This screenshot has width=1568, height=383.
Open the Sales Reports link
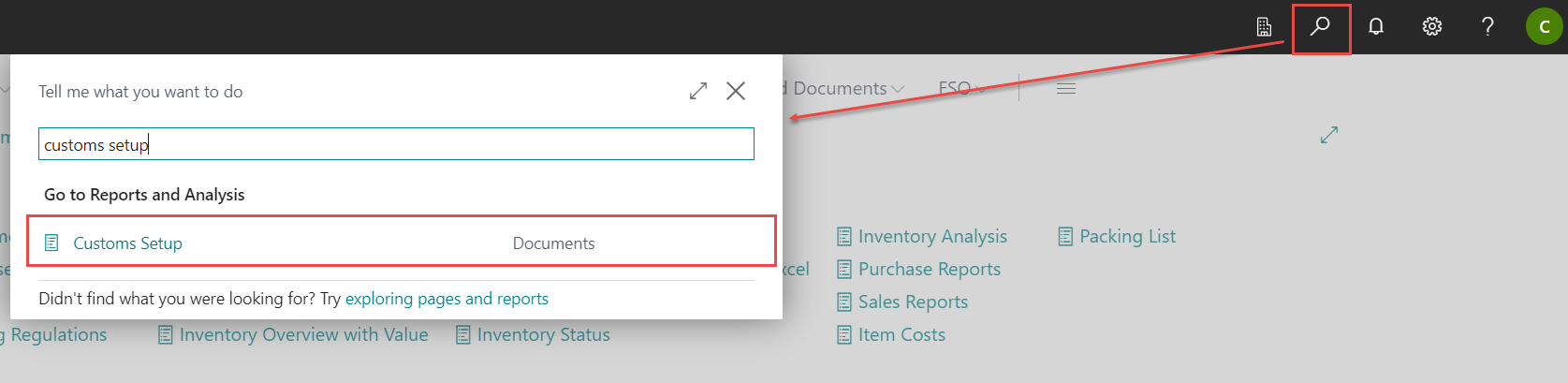[912, 302]
